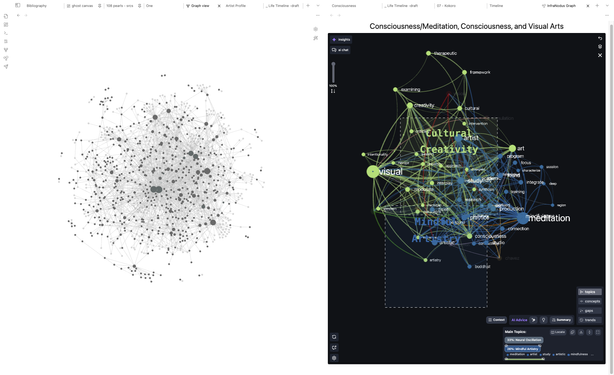Viewport: 614px width, 375px height.
Task: Add new tab in right pane
Action: click(597, 5)
